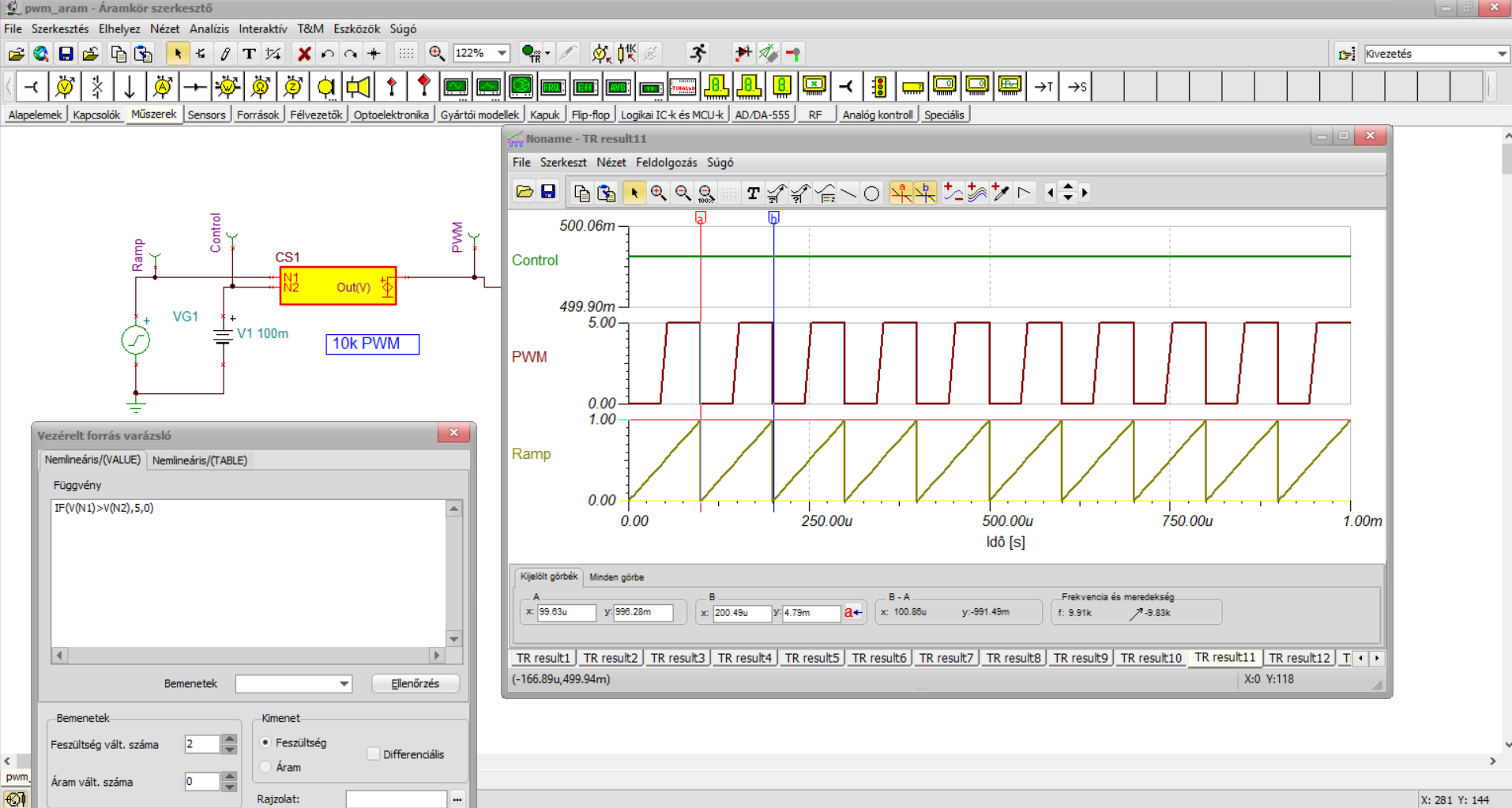
Task: Click the blue 'b' cursor marker on graph
Action: [773, 217]
